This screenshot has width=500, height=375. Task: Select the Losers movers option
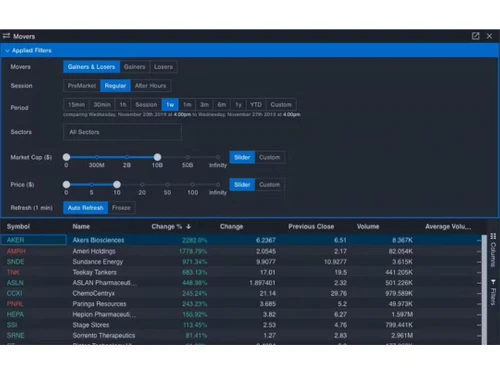pos(163,67)
